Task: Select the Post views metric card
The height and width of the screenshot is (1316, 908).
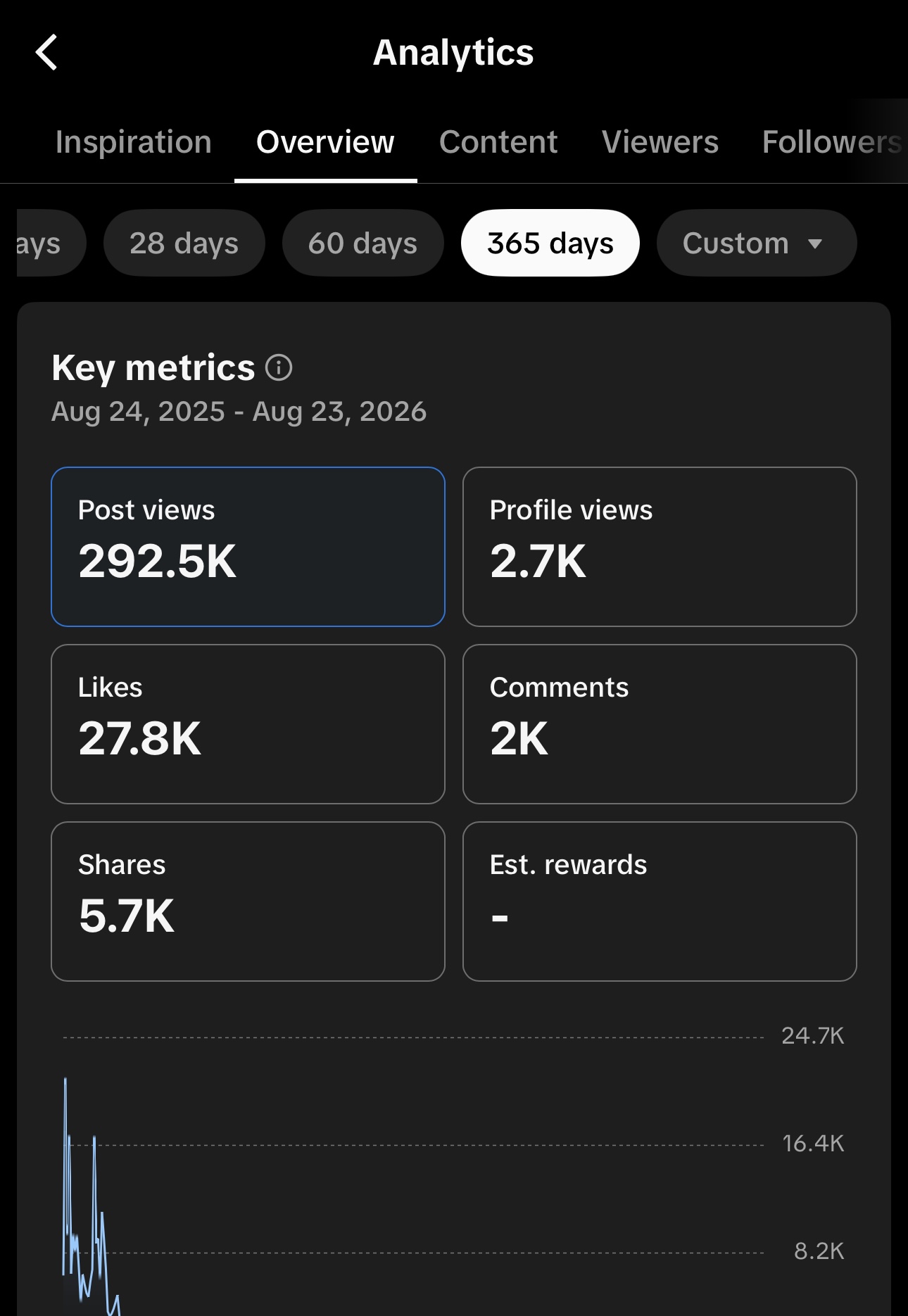Action: click(248, 547)
